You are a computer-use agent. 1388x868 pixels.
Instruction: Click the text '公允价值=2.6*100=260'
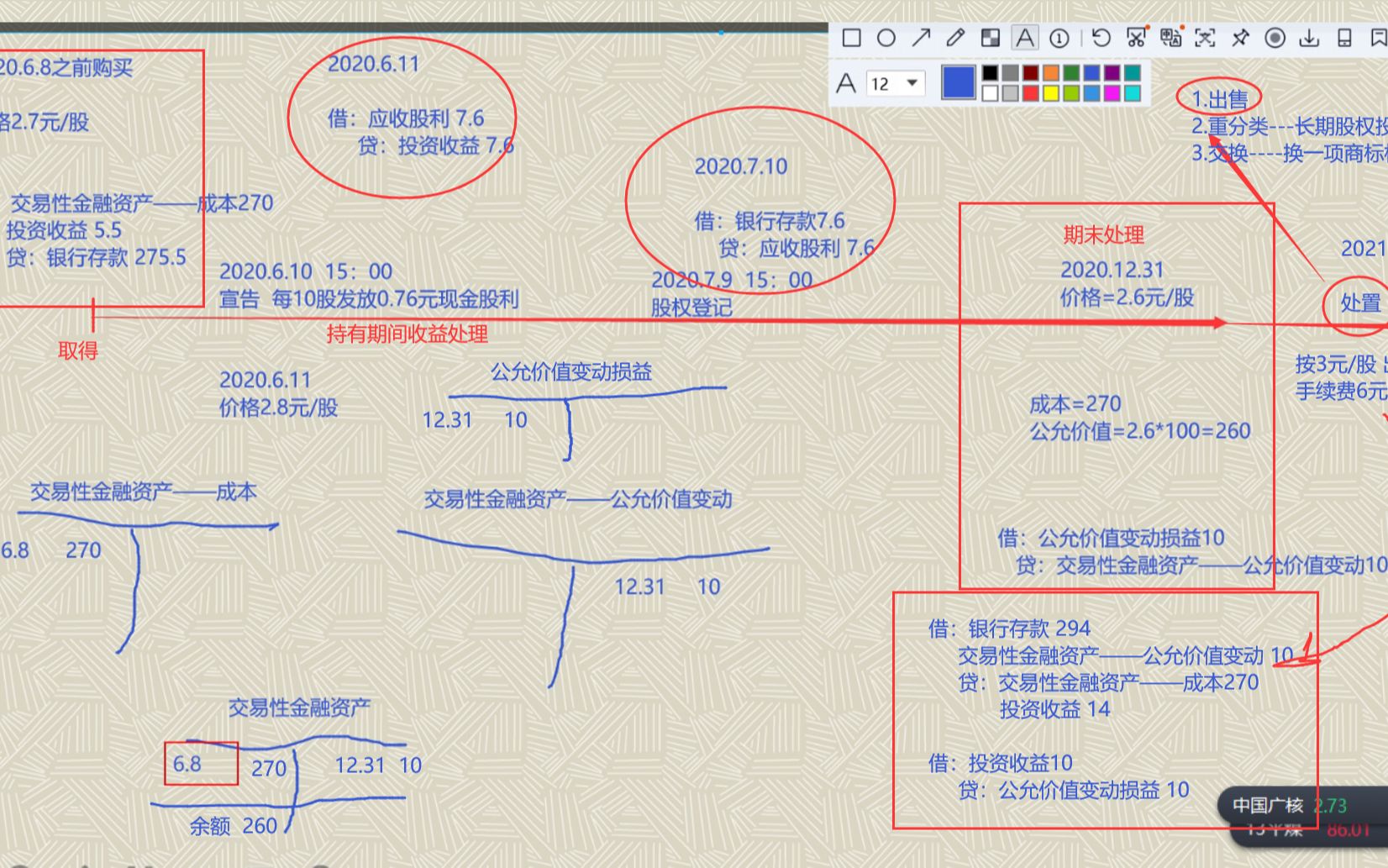[1140, 431]
